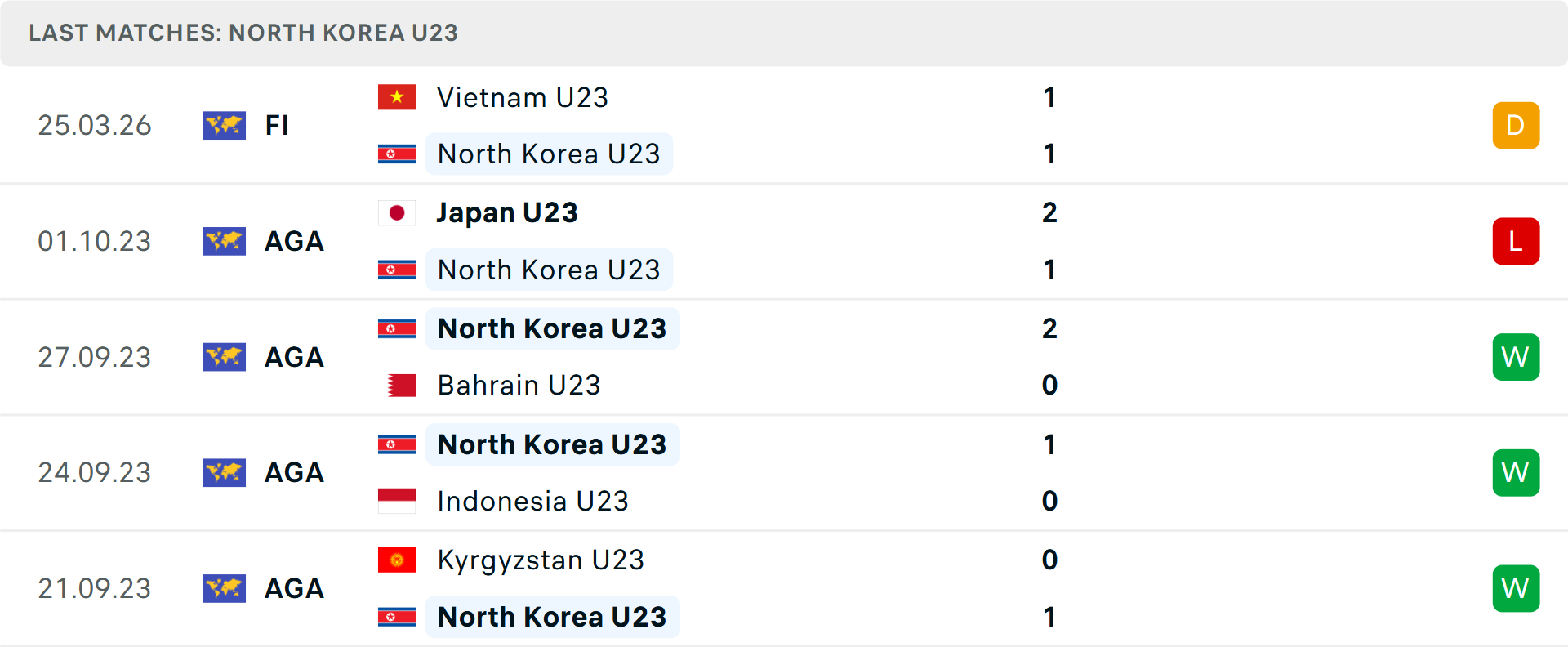This screenshot has width=1568, height=647.
Task: Toggle the D draw result badge
Action: [x=1516, y=125]
